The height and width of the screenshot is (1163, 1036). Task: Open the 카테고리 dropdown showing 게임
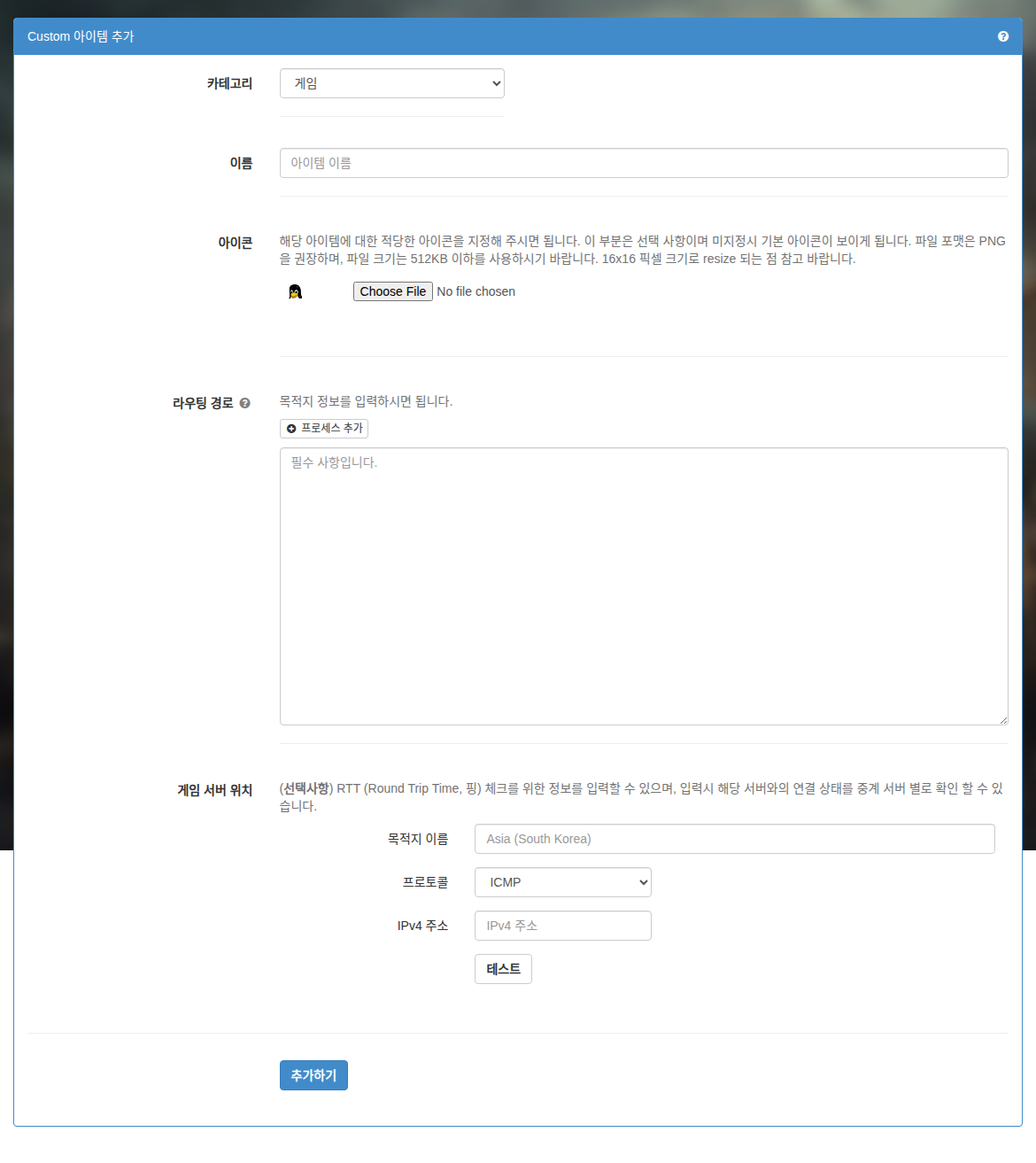click(x=392, y=83)
